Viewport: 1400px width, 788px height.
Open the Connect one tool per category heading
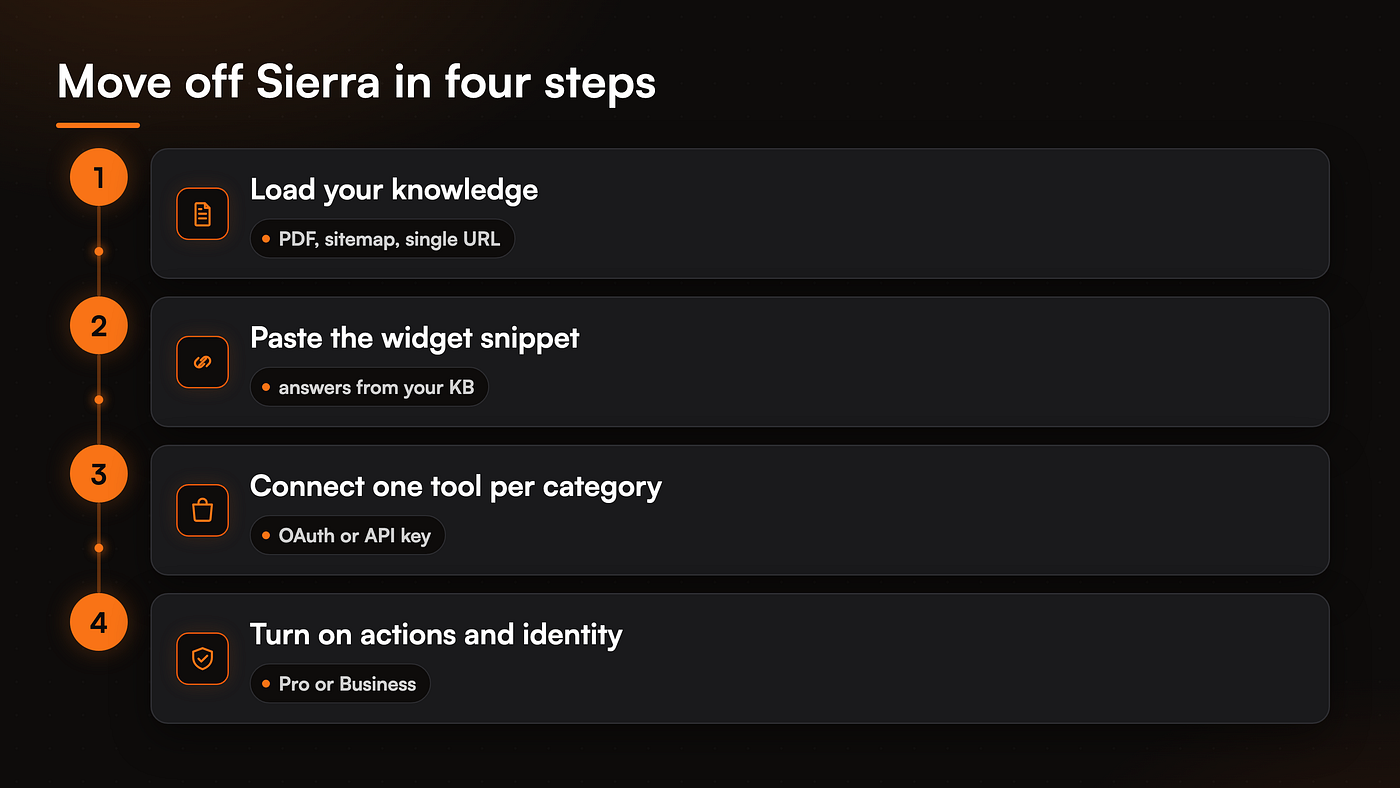click(456, 487)
